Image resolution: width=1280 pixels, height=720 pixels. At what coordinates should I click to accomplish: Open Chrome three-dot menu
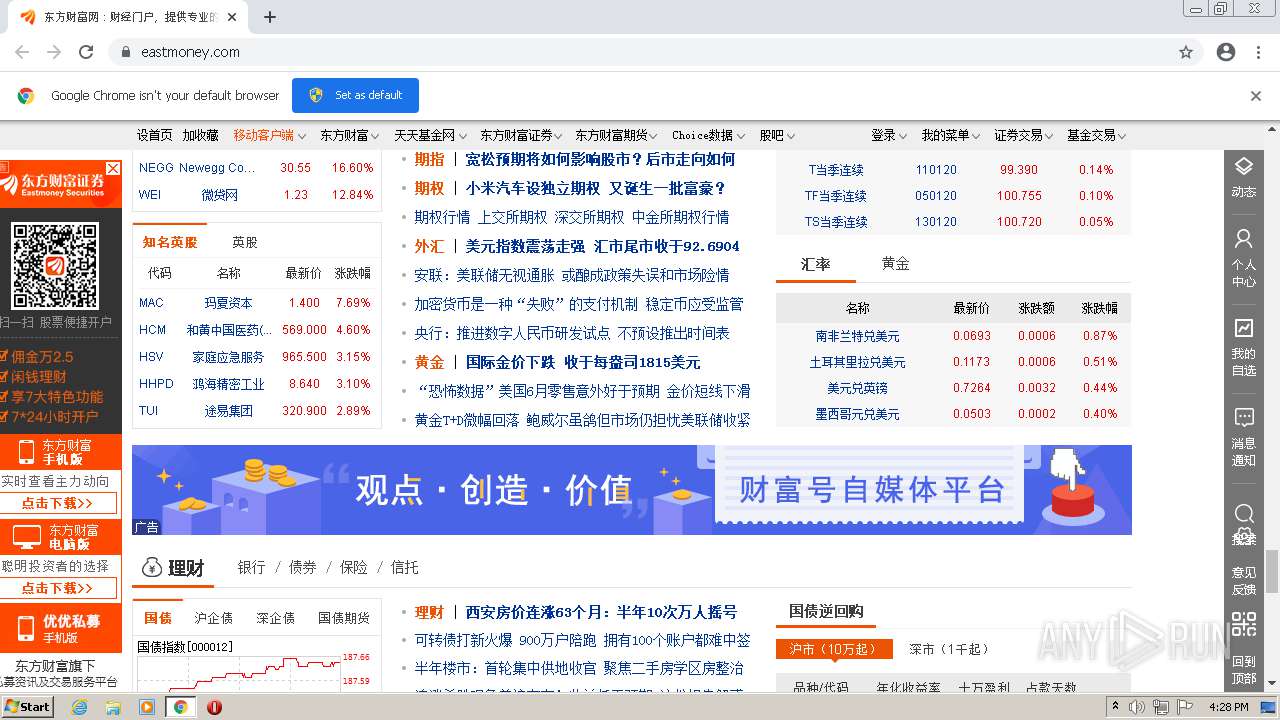pos(1258,52)
